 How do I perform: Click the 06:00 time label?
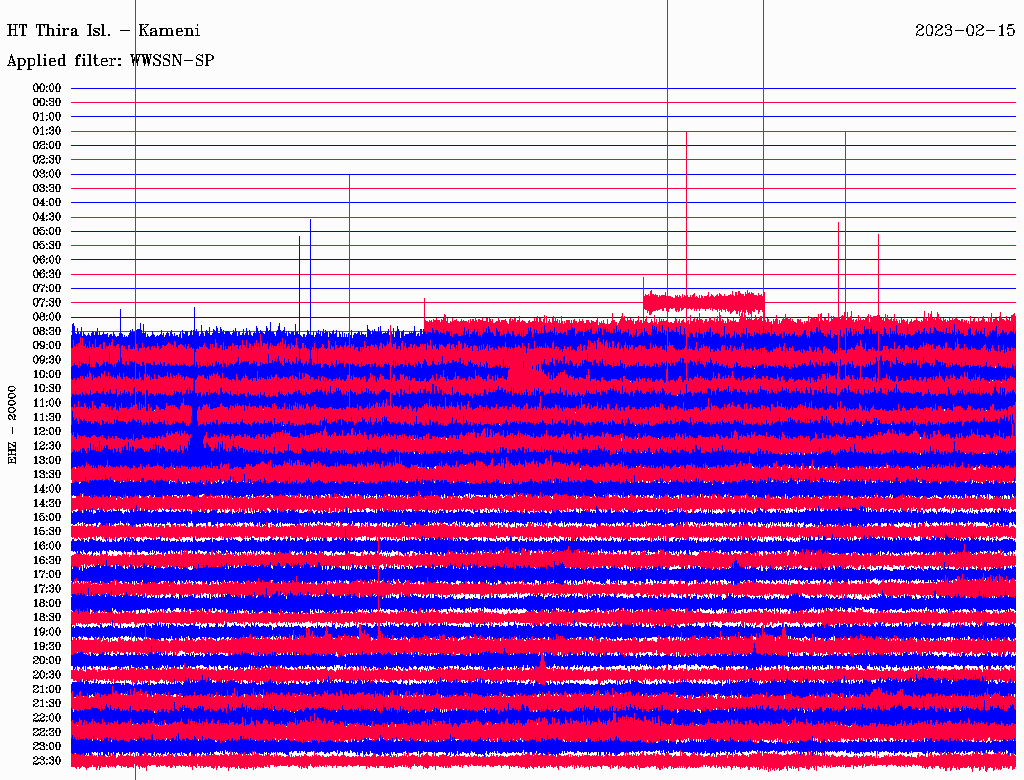click(x=47, y=260)
